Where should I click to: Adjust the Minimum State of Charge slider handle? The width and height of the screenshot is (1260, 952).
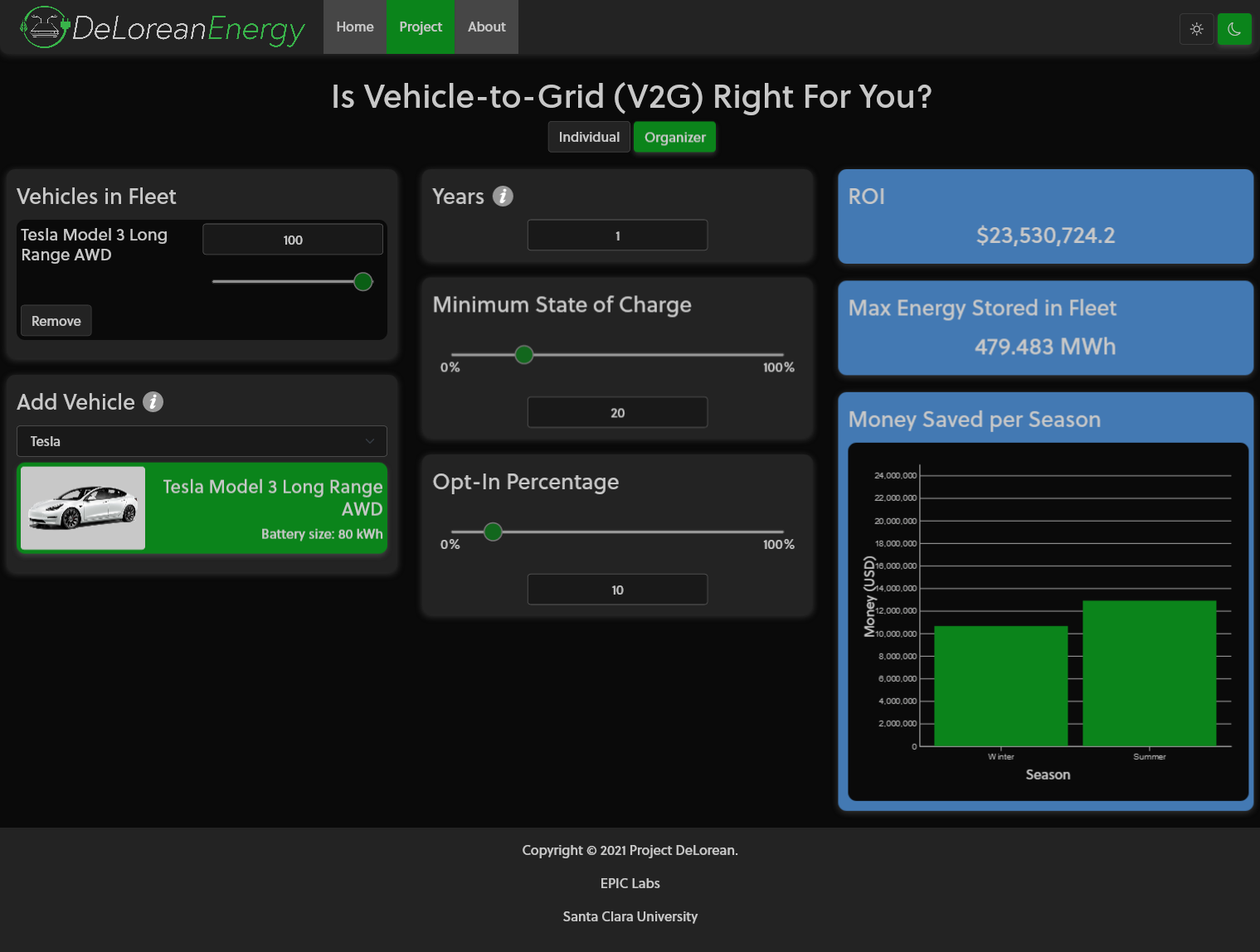(x=524, y=355)
